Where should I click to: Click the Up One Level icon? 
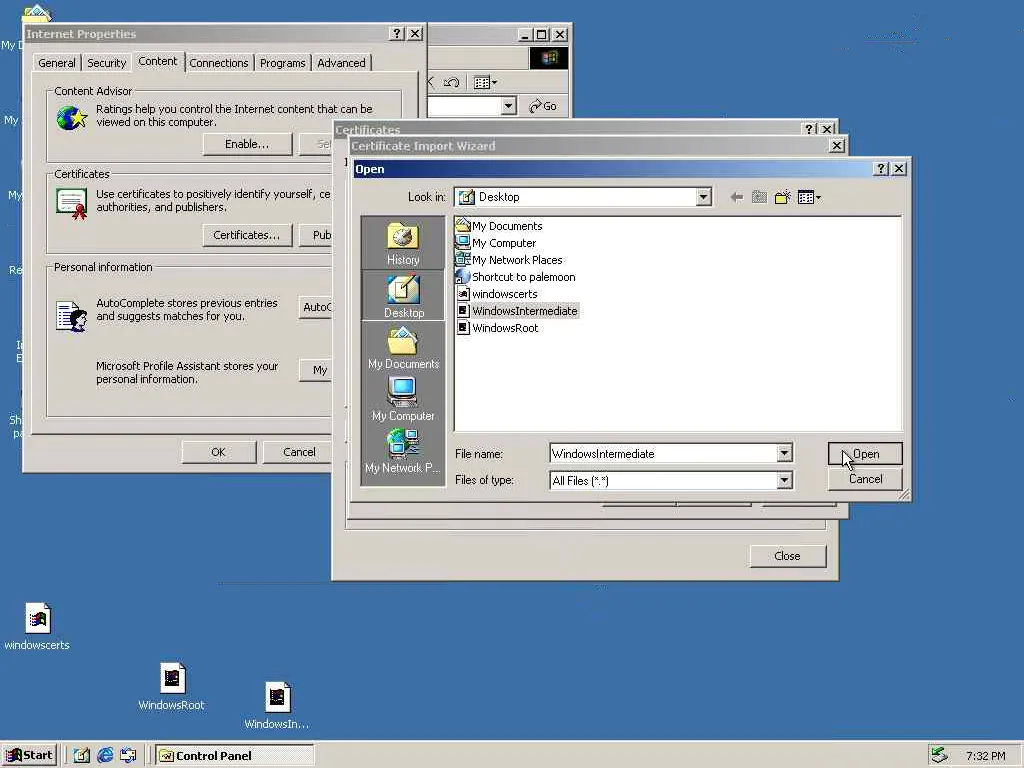(759, 197)
